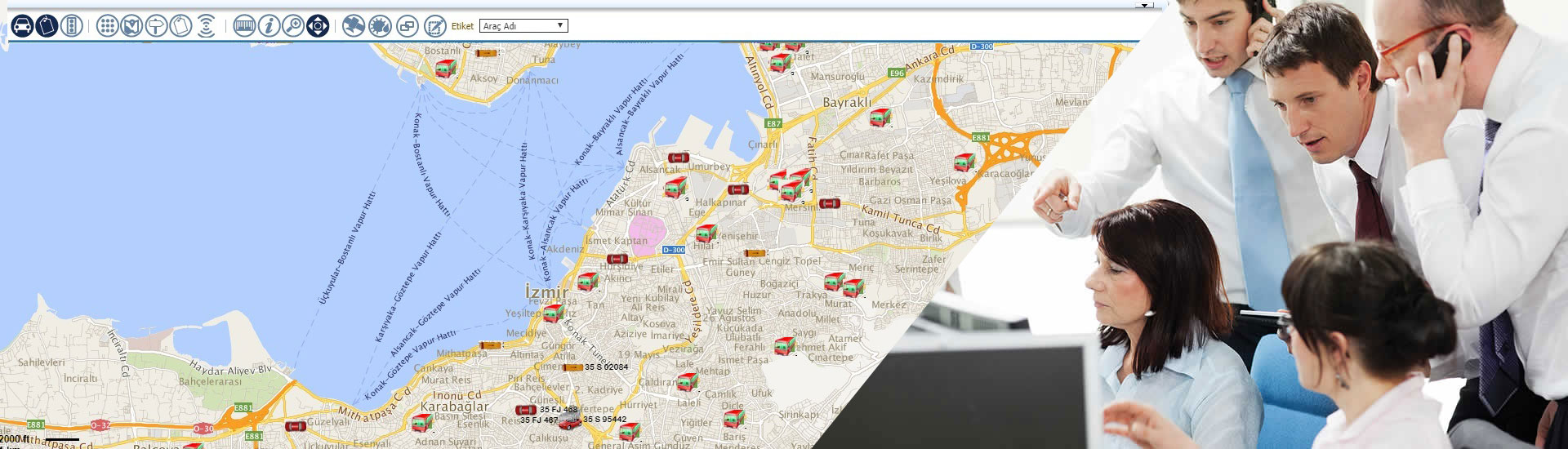The image size is (1568, 449).
Task: Click the orange truck marker near Emir Sultan
Action: 755,253
